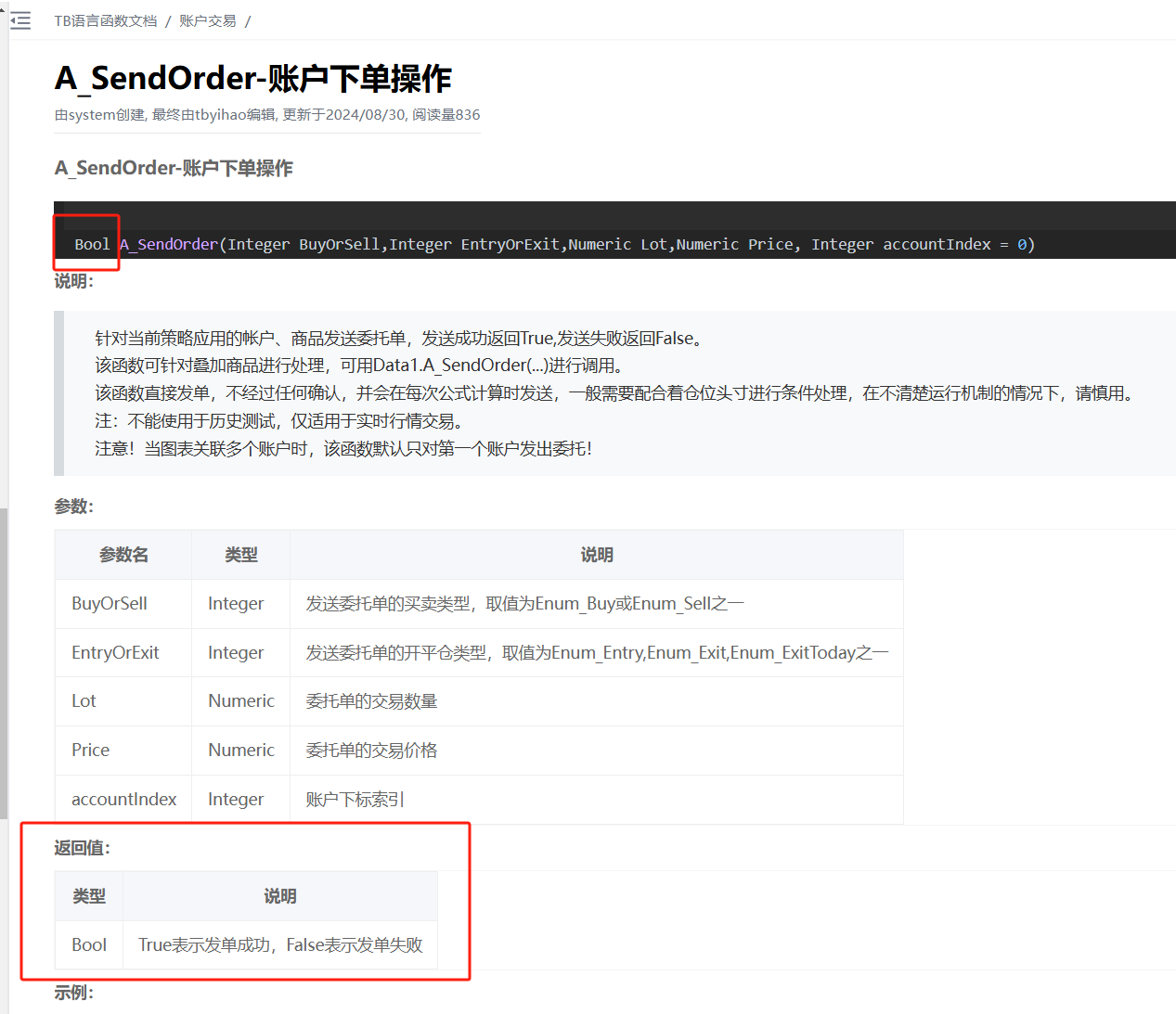Click the Lot parameter name cell

[x=84, y=701]
